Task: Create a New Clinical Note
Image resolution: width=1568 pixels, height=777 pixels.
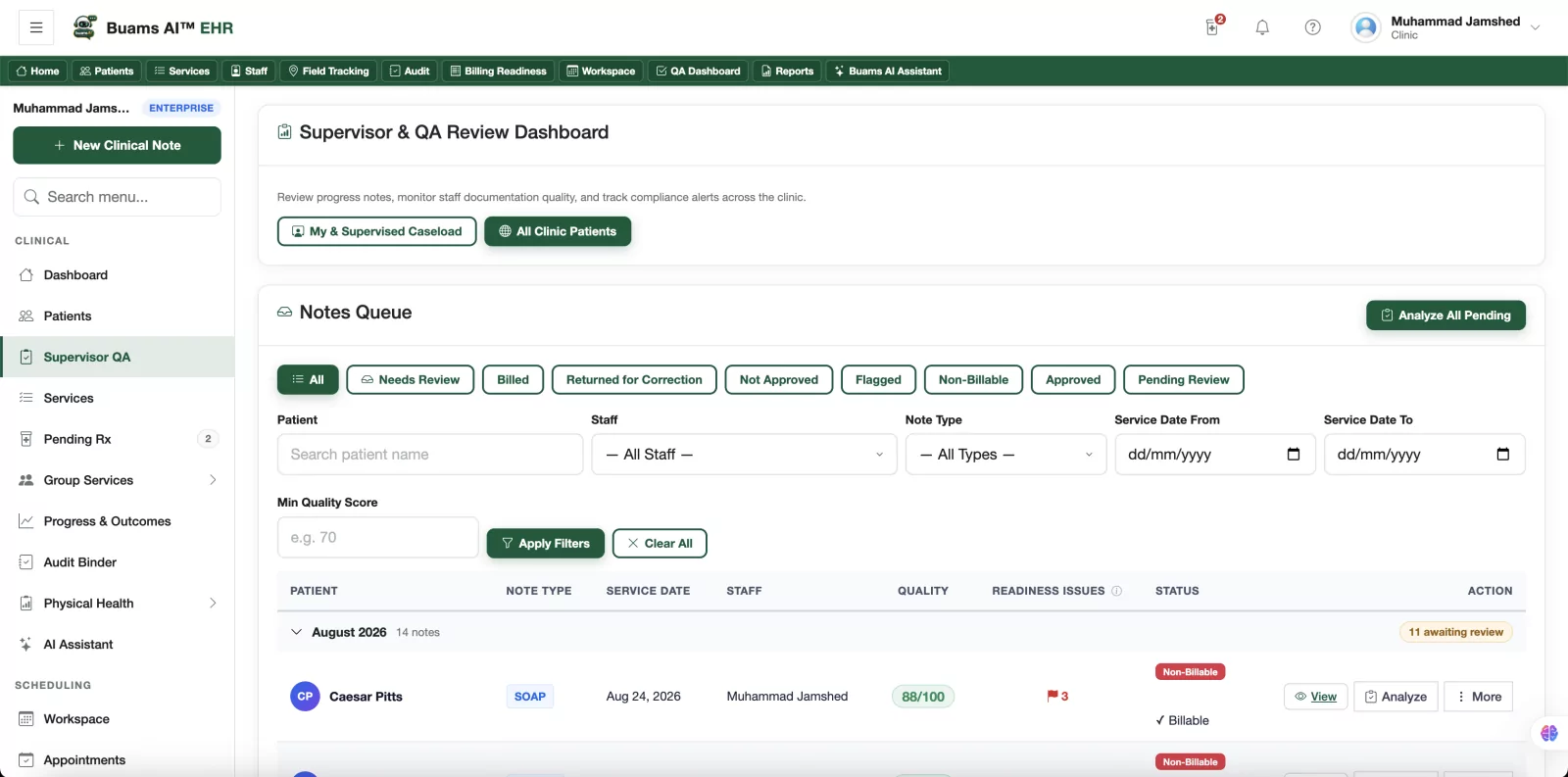Action: tap(117, 145)
